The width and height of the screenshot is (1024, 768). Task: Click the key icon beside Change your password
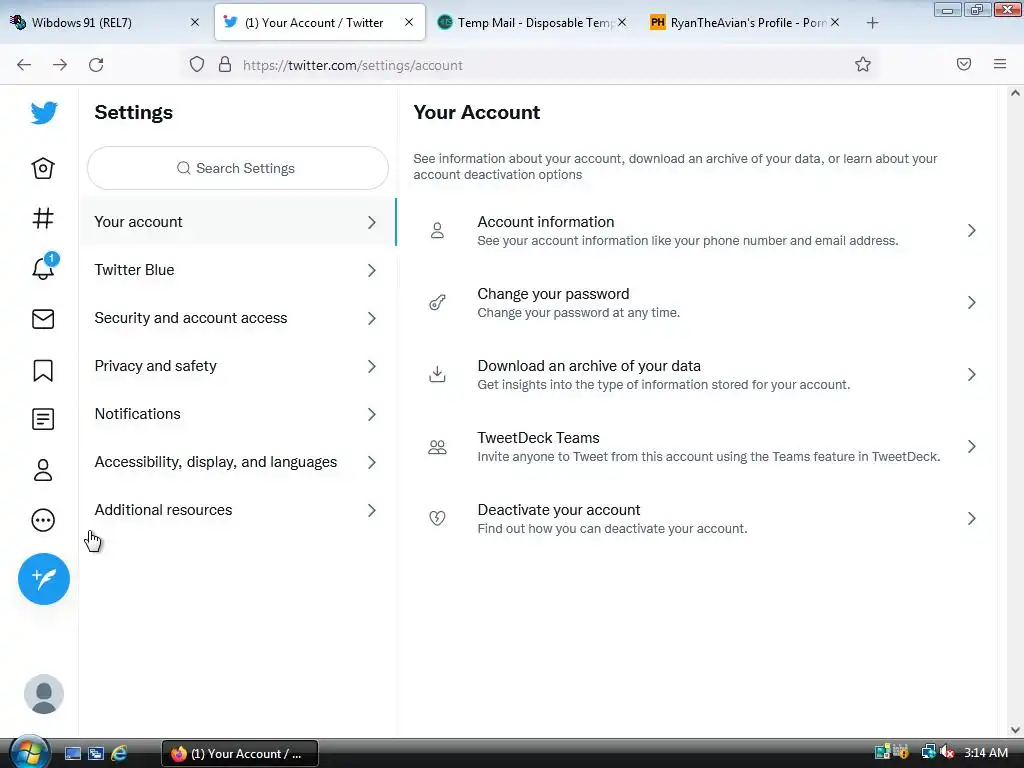coord(437,302)
